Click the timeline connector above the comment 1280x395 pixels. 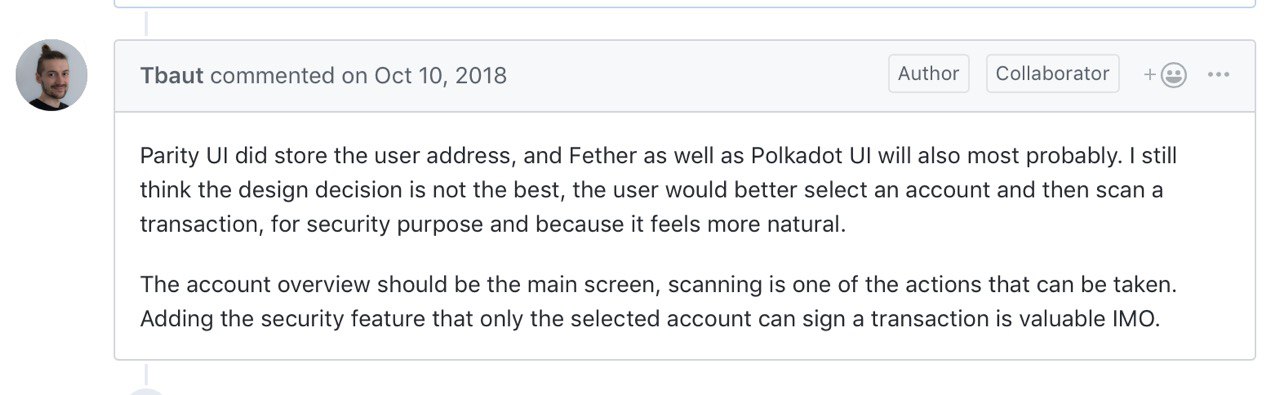[147, 24]
